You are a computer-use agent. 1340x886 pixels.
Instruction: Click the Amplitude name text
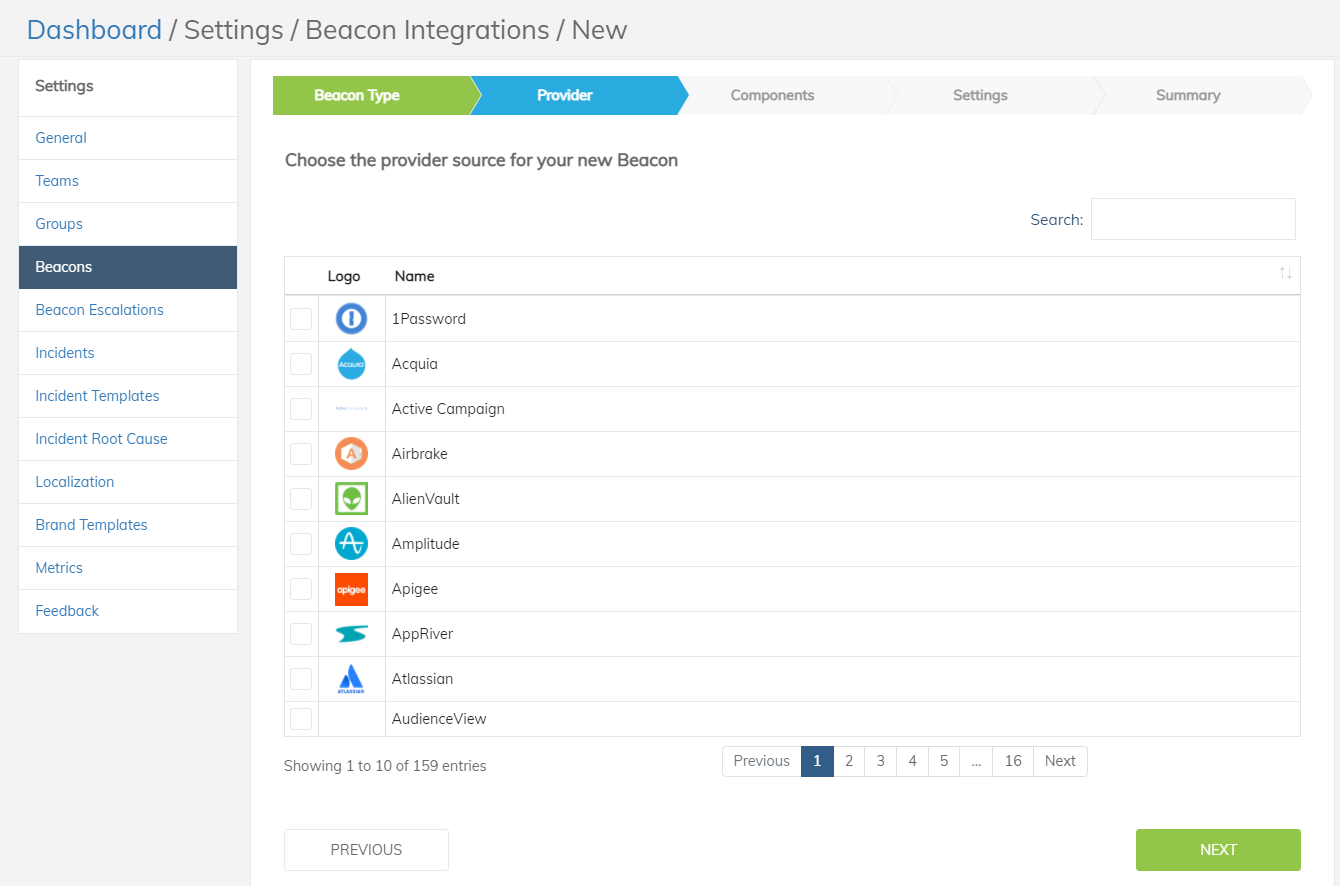tap(426, 544)
